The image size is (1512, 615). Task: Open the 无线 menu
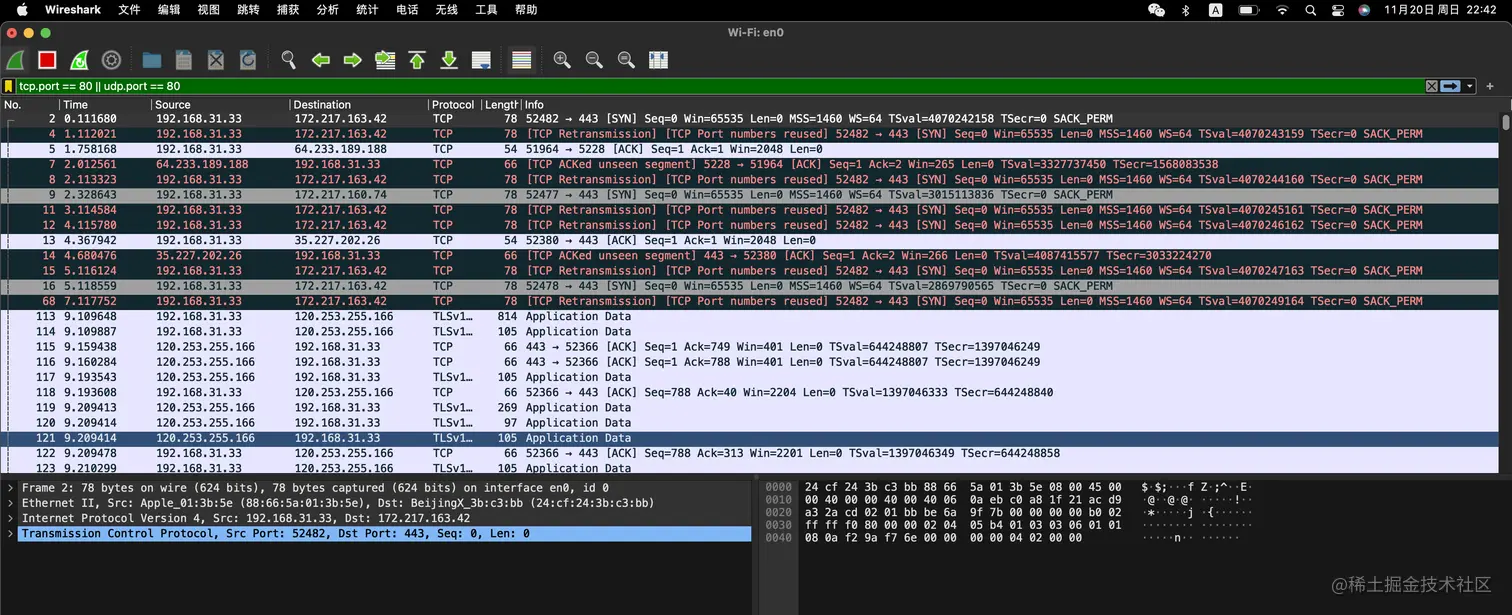pos(447,10)
